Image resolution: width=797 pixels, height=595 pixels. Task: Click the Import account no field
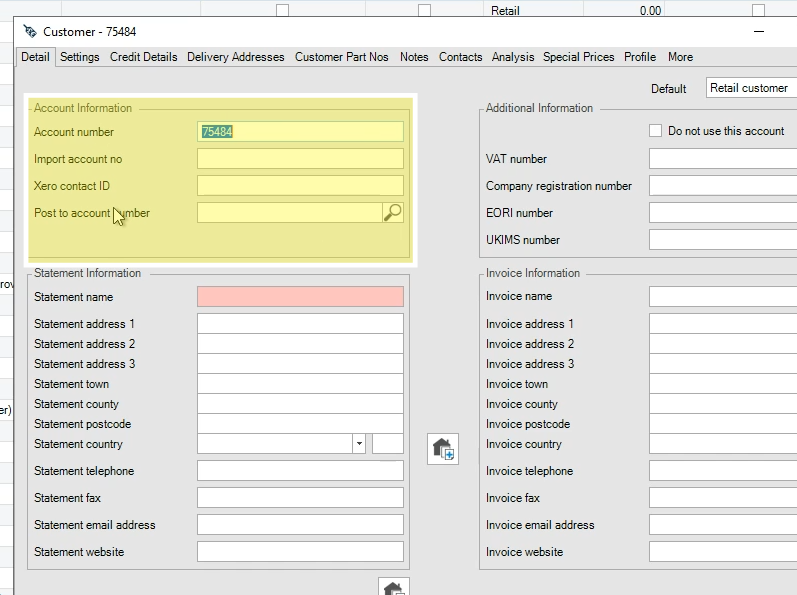tap(300, 159)
